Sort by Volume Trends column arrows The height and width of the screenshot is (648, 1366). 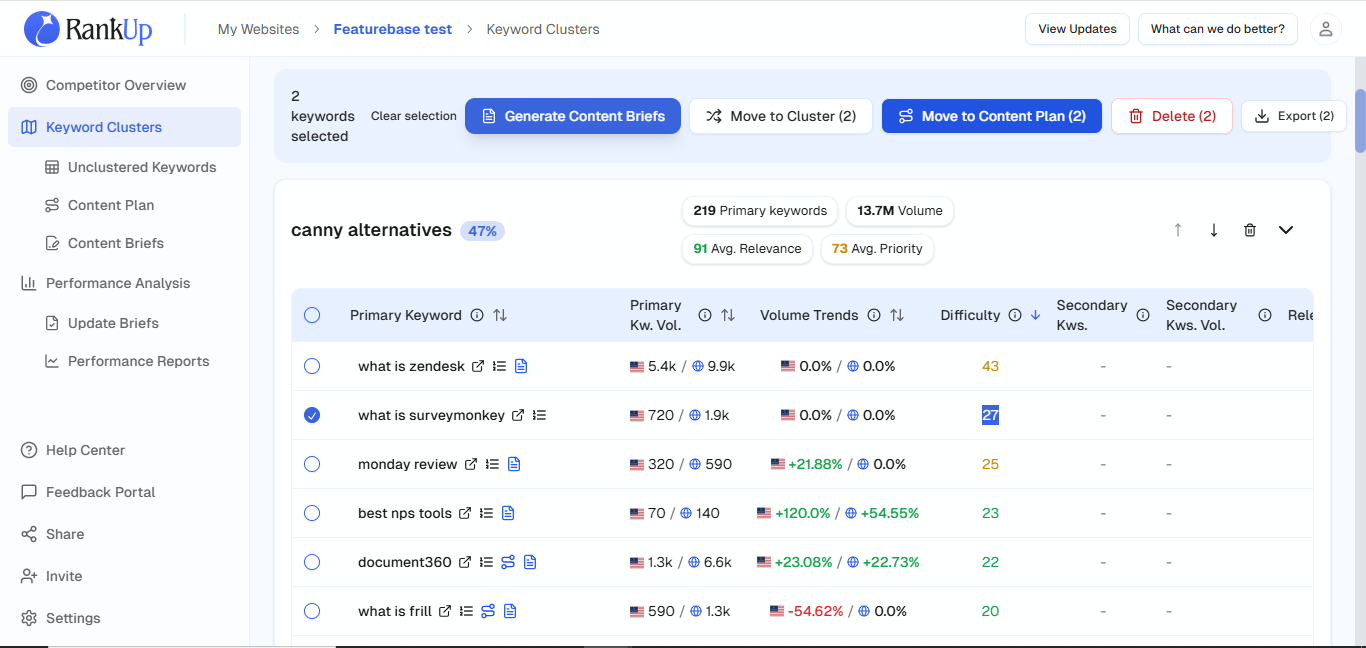point(897,315)
